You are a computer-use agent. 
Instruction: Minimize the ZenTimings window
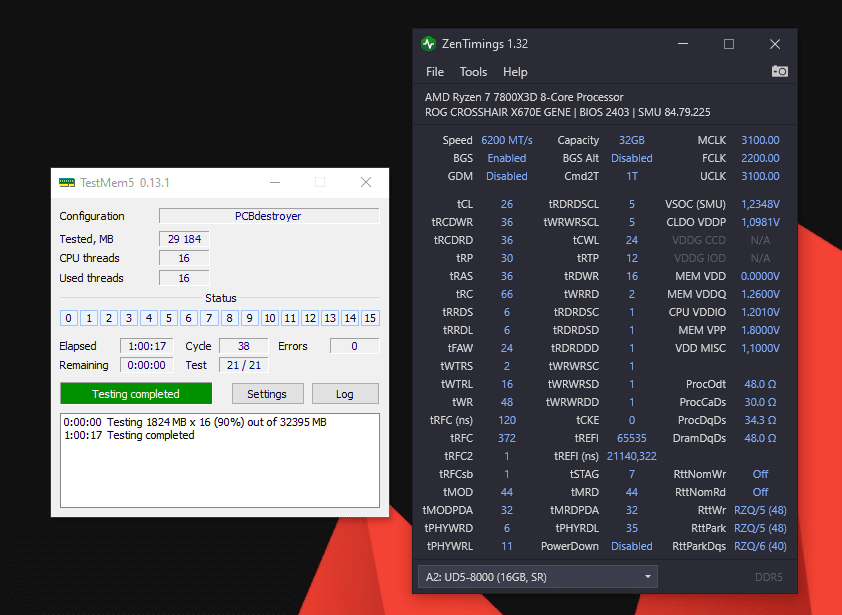pyautogui.click(x=683, y=44)
